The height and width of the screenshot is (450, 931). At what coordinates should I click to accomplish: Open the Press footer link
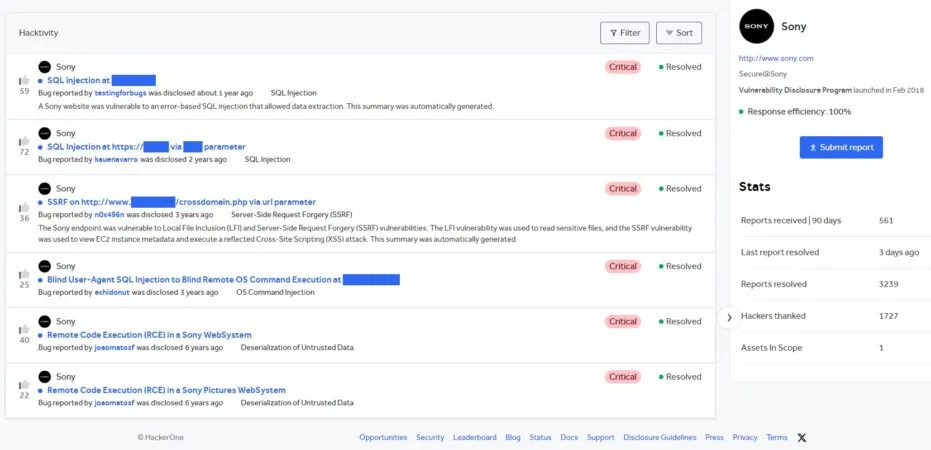point(714,438)
